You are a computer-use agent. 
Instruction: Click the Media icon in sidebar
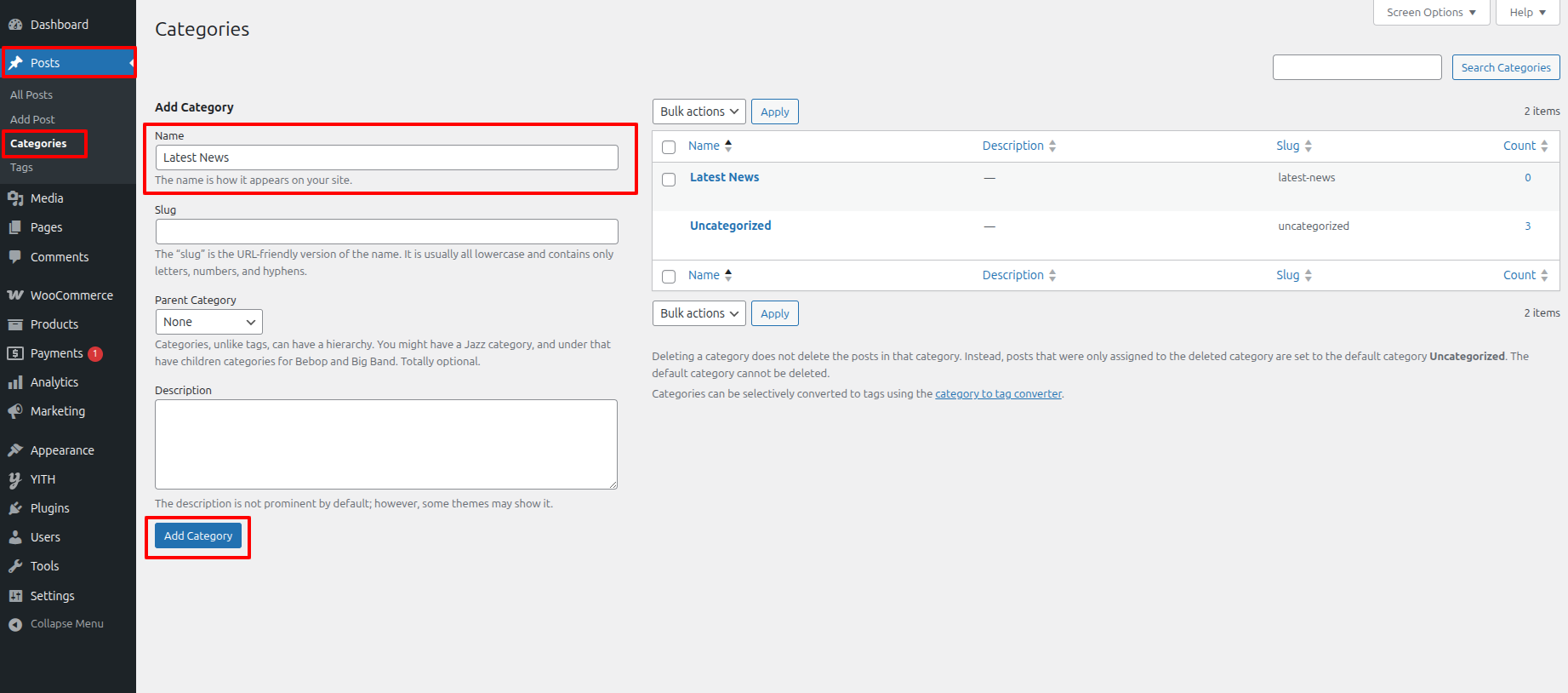point(15,198)
